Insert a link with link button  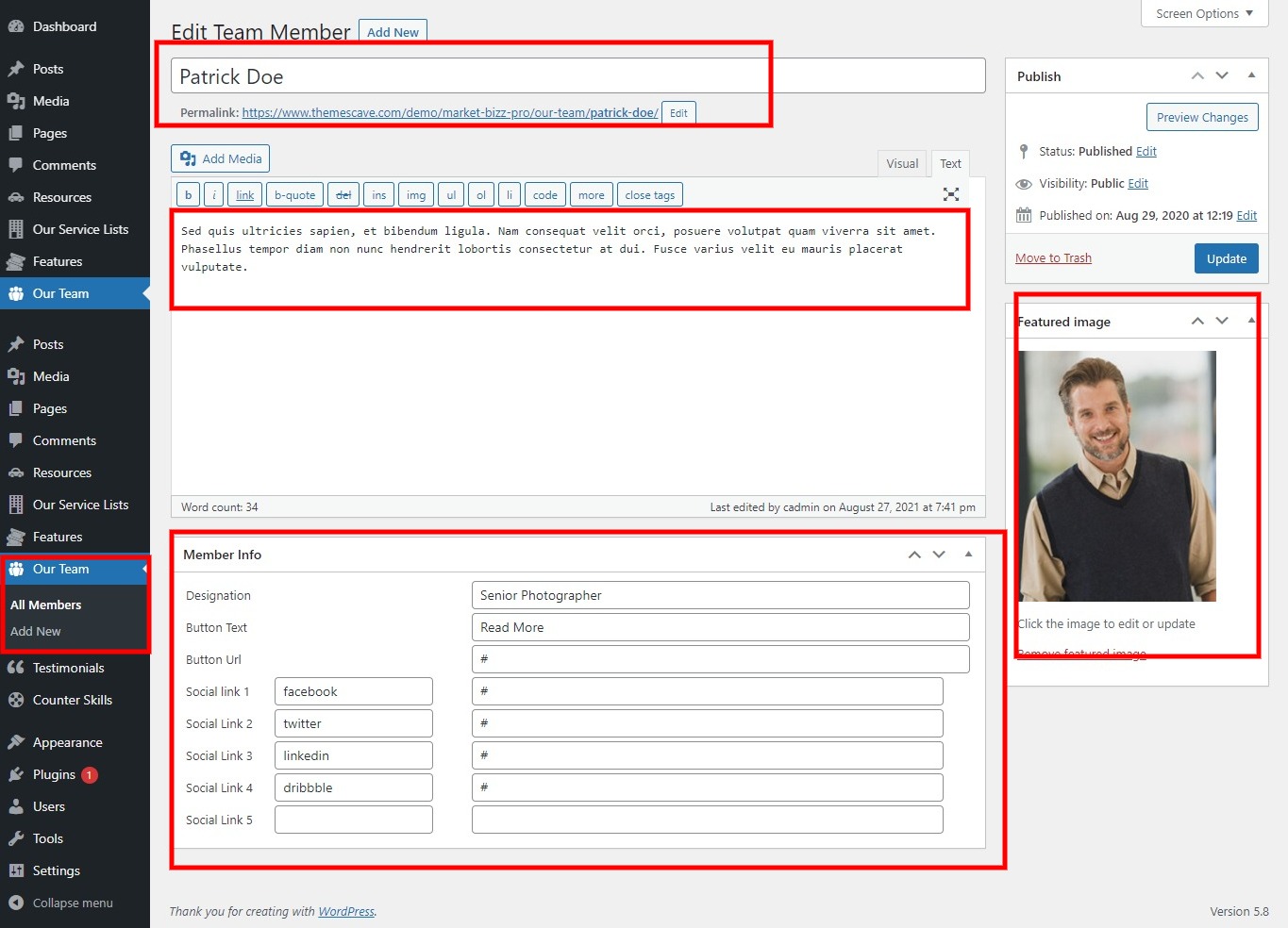point(245,194)
